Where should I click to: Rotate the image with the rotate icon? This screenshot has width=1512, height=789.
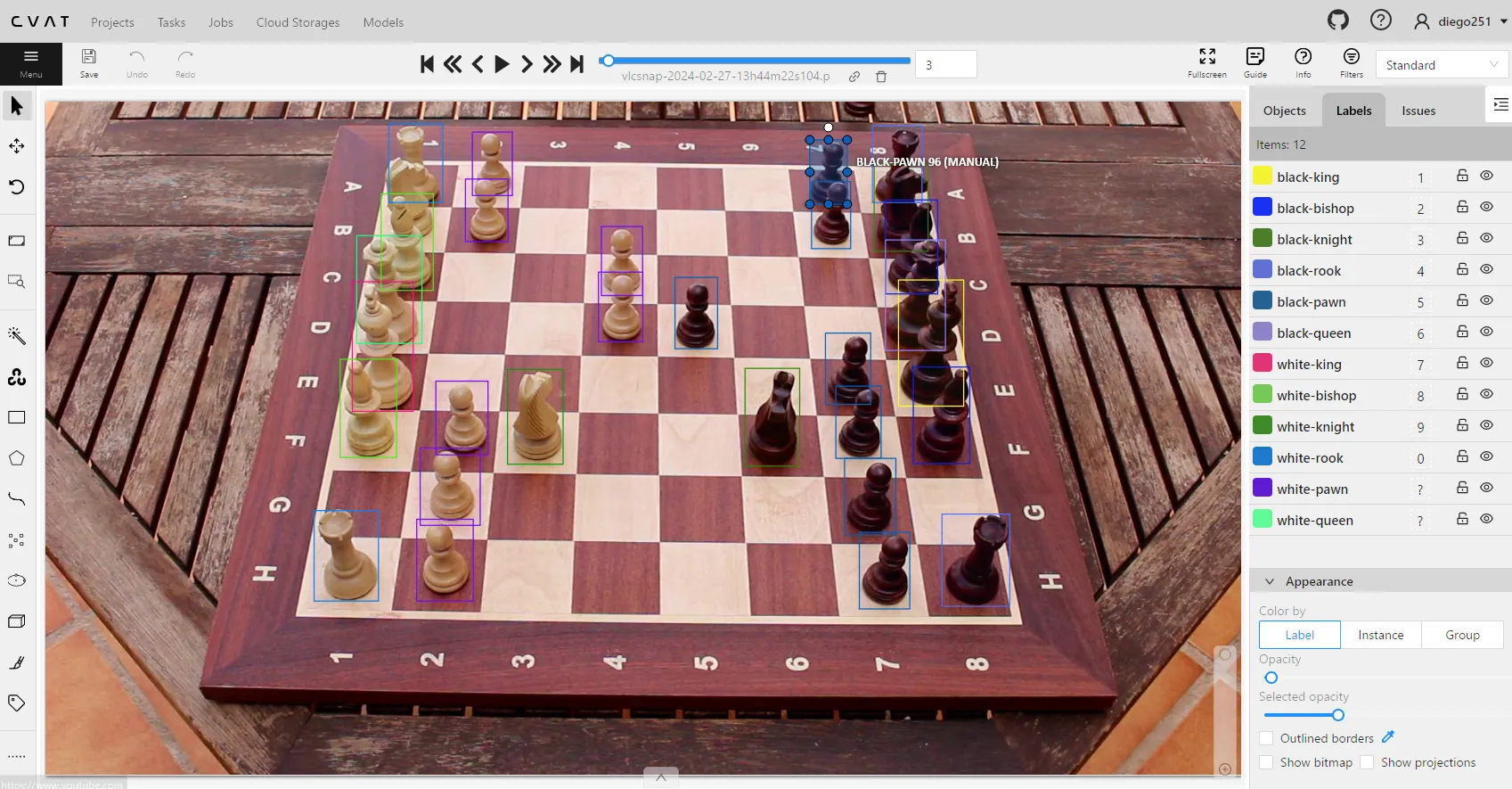pos(17,187)
